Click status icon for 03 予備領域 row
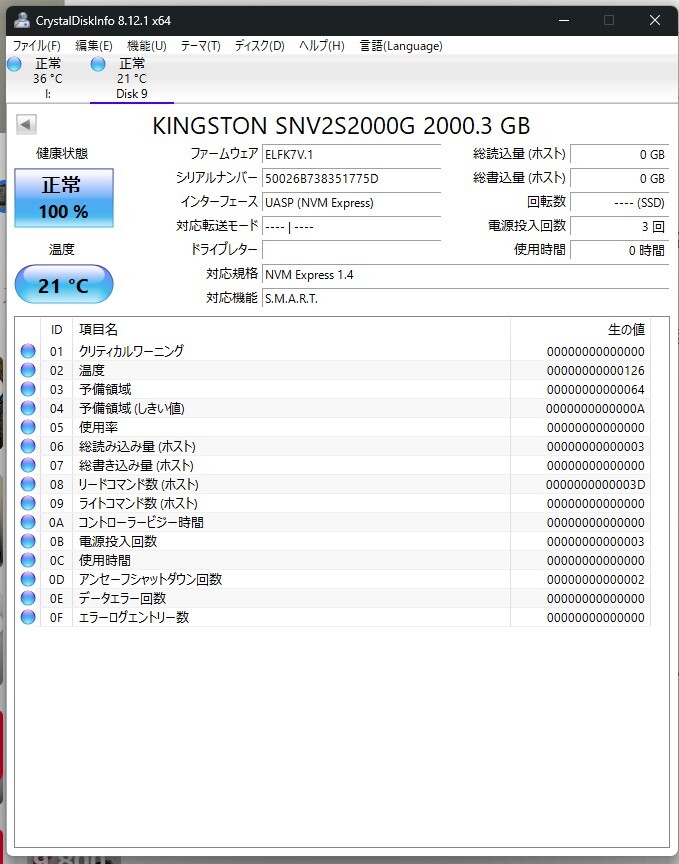Viewport: 679px width, 864px height. tap(28, 389)
